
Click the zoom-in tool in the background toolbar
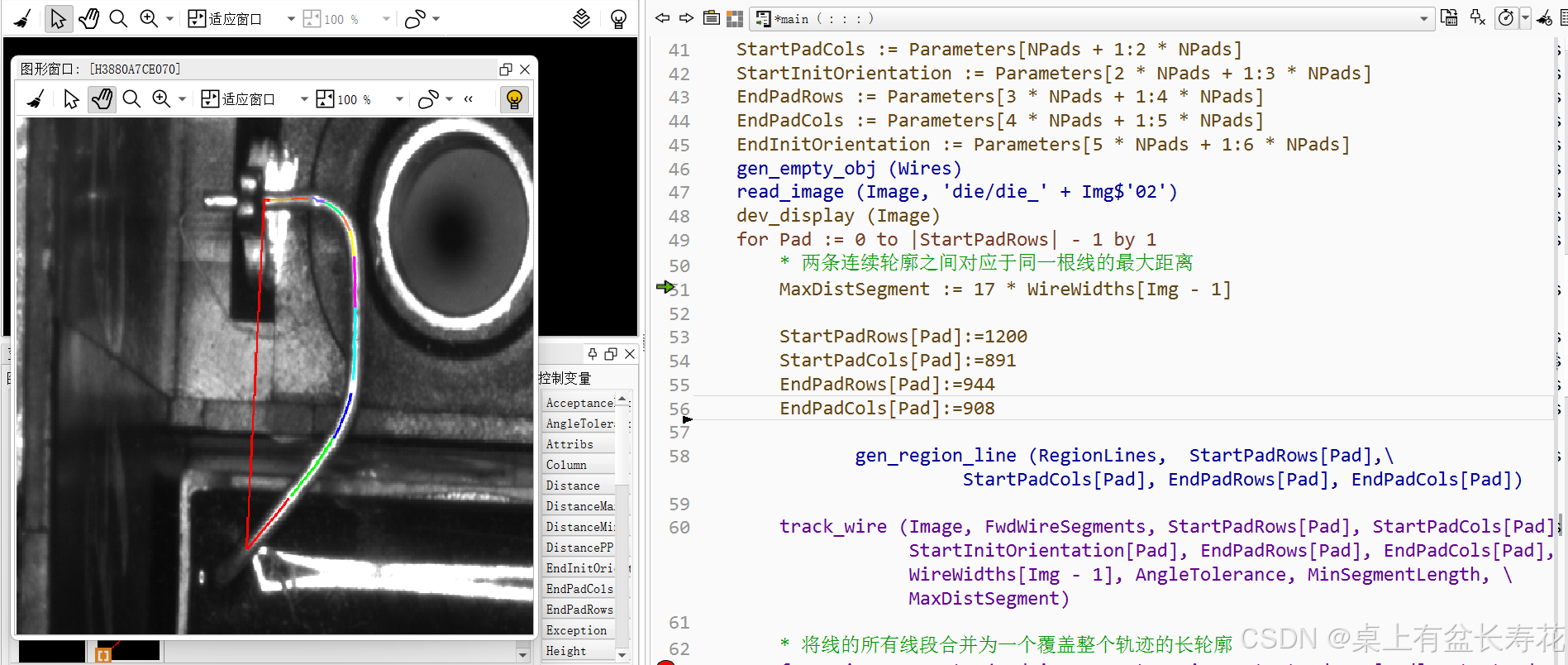pyautogui.click(x=149, y=18)
